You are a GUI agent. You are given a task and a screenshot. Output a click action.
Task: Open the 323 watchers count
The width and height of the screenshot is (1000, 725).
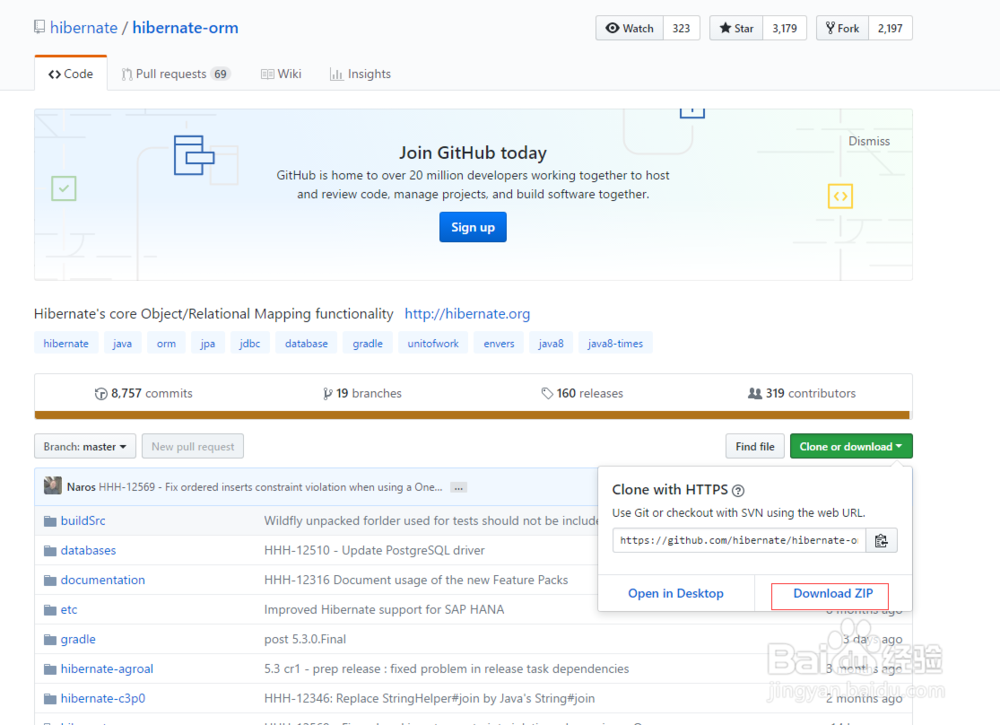pyautogui.click(x=681, y=28)
